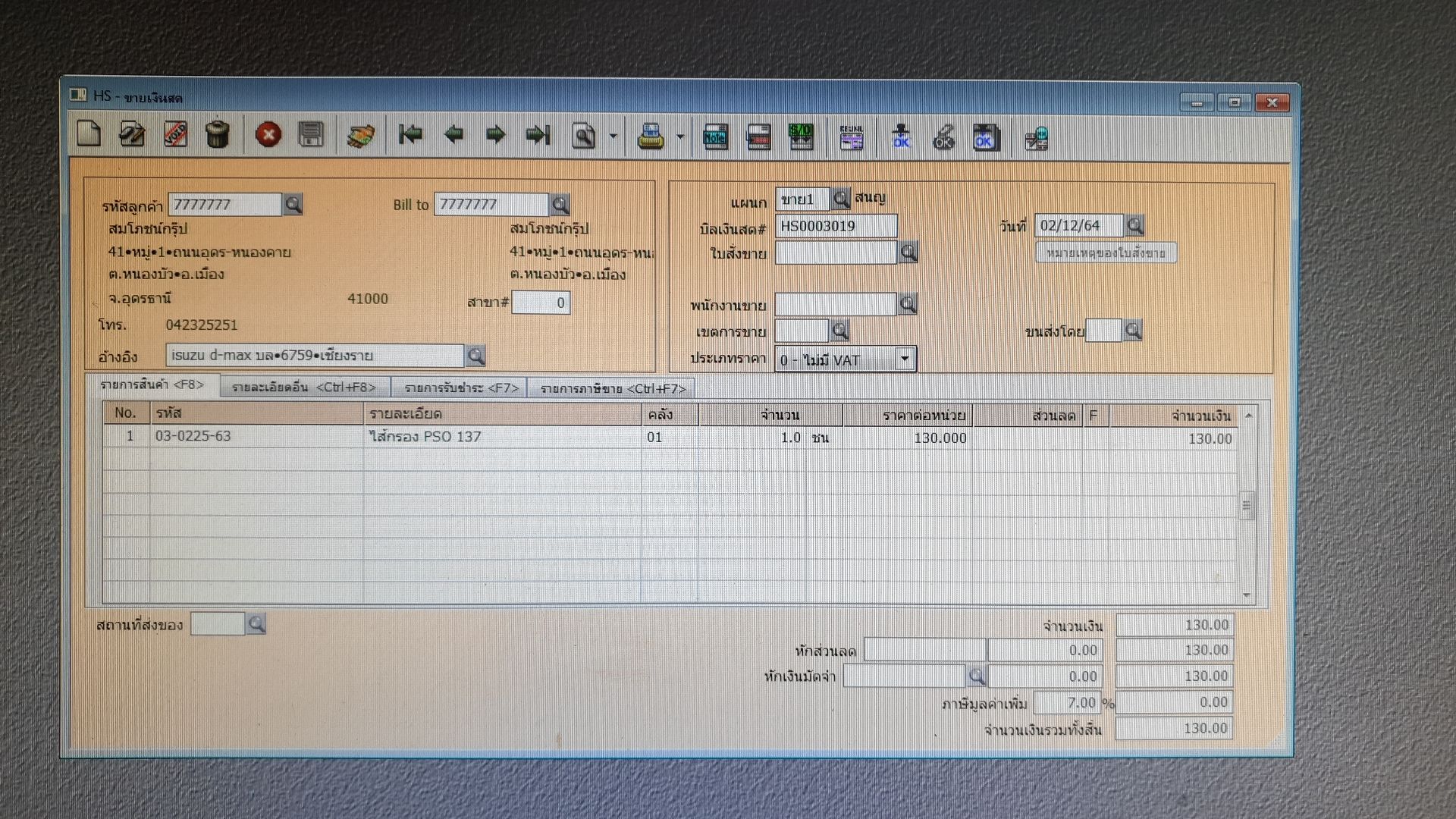This screenshot has height=819, width=1456.
Task: Click lookup icon beside ใบสั่งขาย field
Action: click(x=908, y=253)
